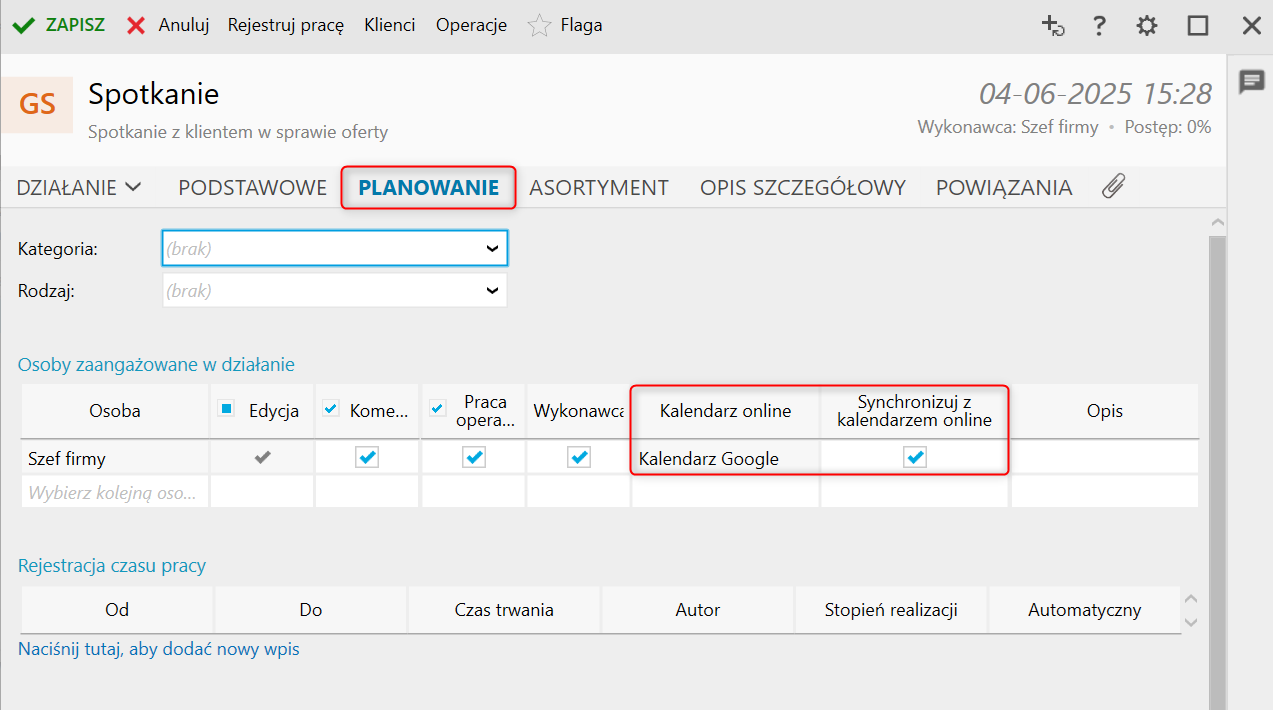Click the red Anuluj cancel X icon
Screen dimensions: 1273x710
(x=136, y=25)
